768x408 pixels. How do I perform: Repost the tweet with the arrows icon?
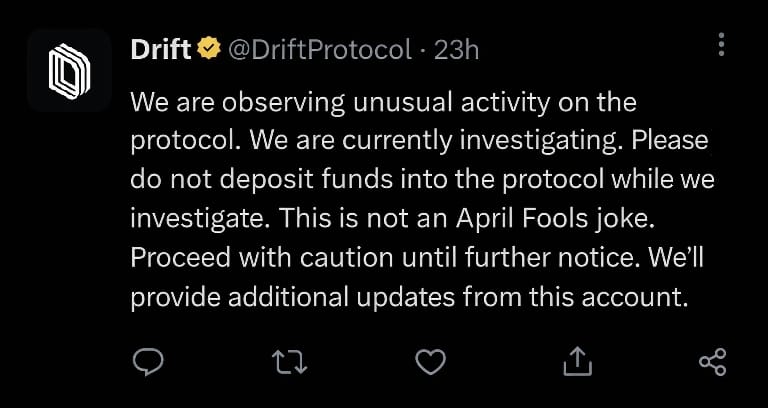288,362
